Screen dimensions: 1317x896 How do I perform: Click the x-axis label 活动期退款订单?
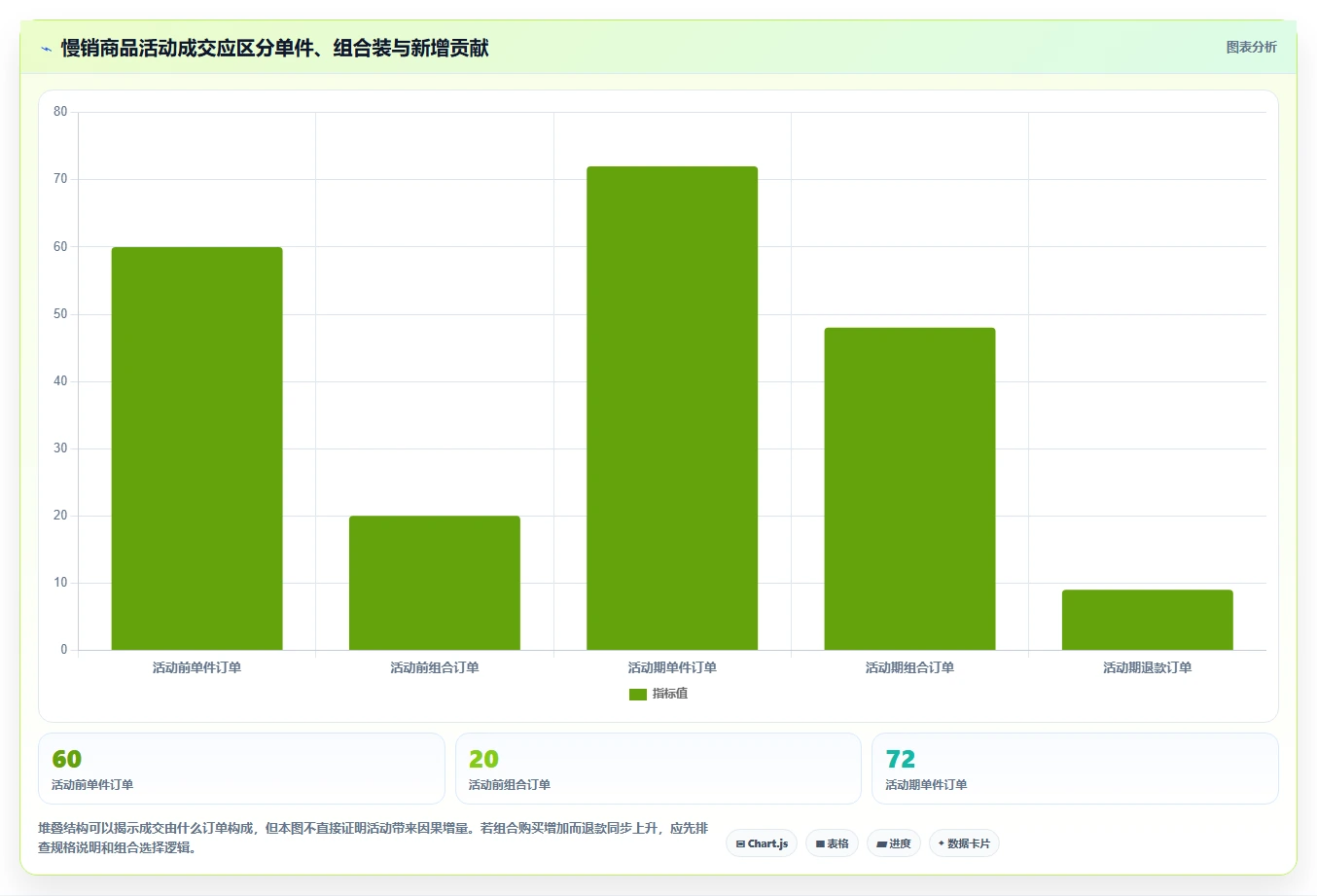click(1148, 667)
